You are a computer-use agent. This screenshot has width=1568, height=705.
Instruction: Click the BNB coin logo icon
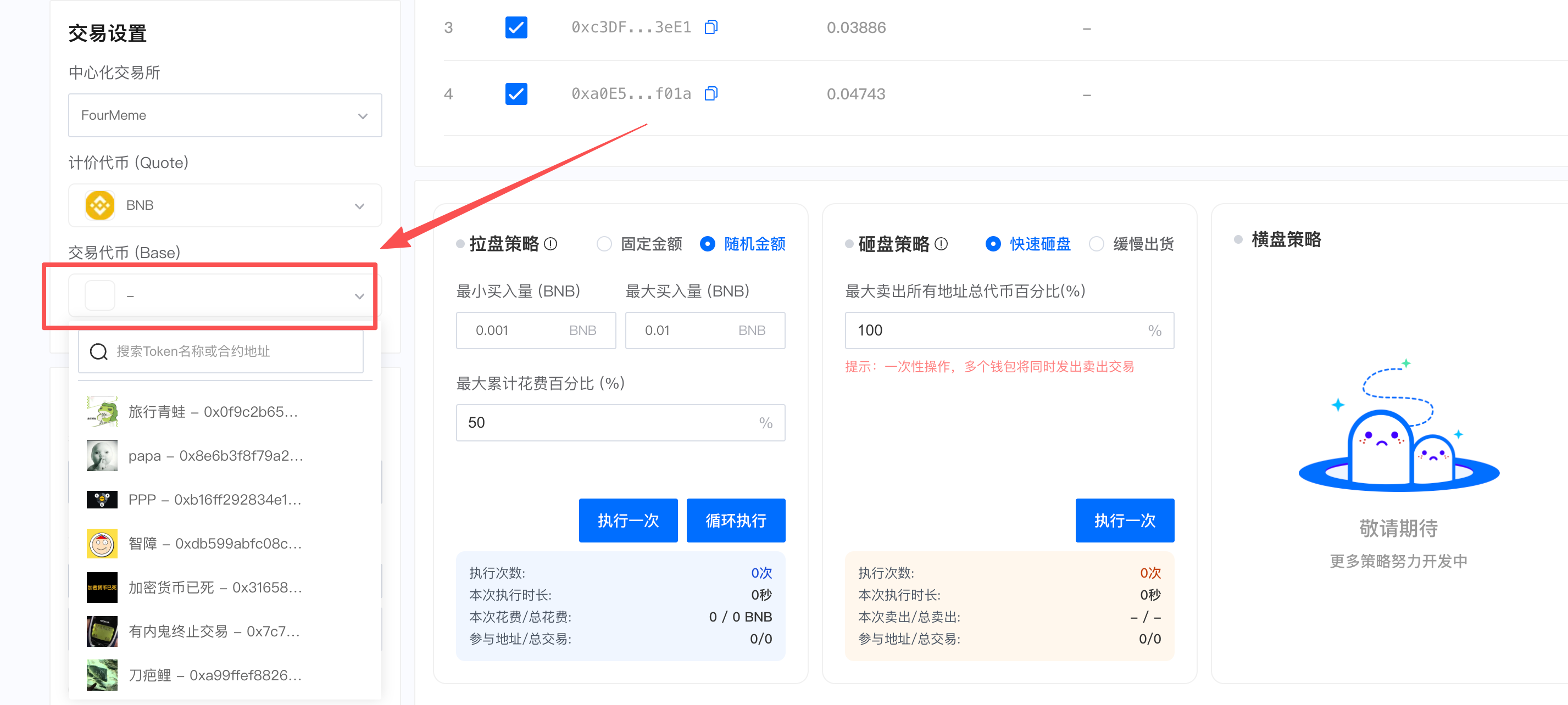pos(100,205)
